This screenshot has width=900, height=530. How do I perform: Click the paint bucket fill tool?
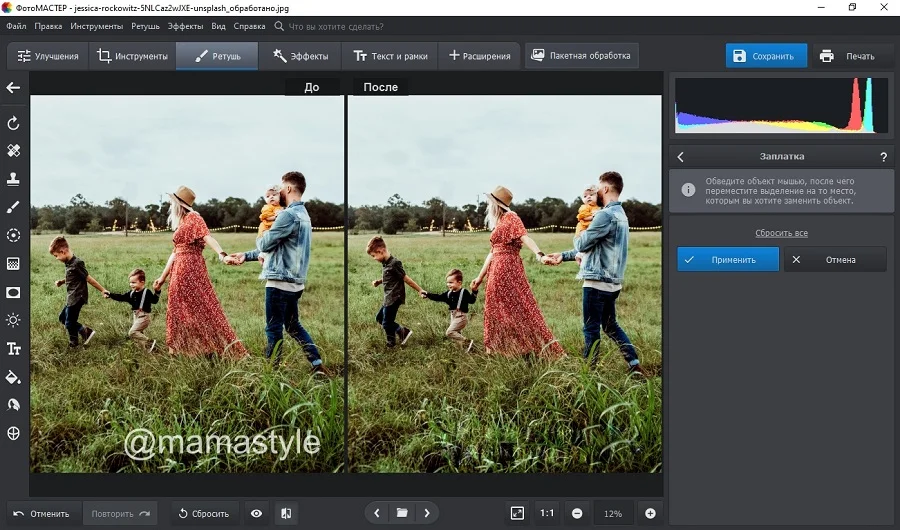point(14,377)
